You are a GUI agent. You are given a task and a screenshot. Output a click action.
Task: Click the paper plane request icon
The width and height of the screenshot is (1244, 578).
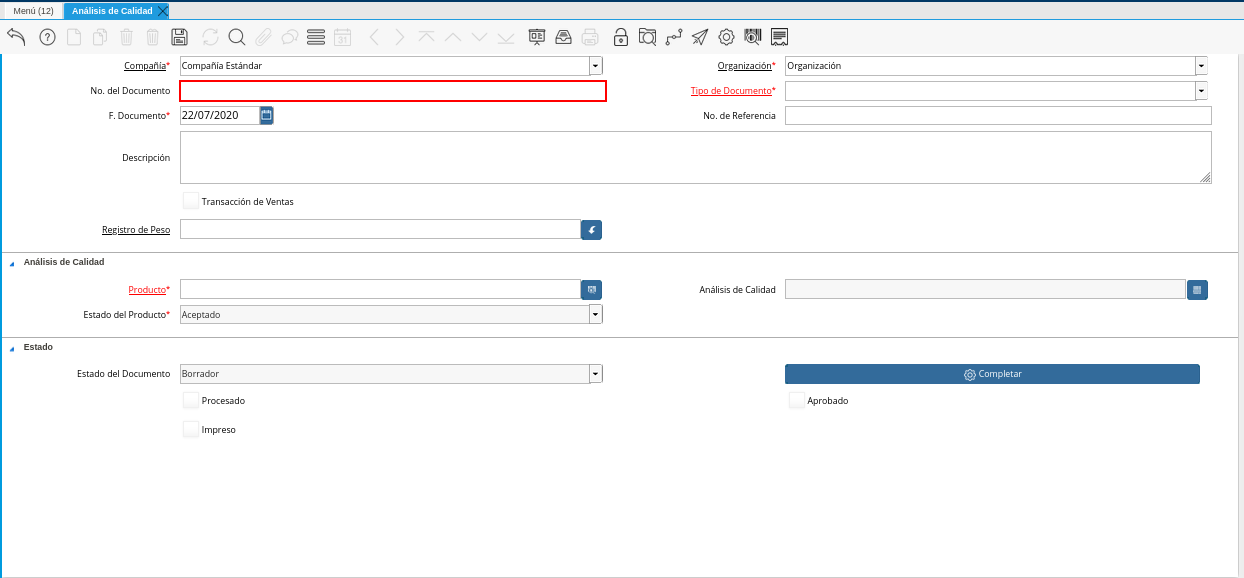click(700, 37)
